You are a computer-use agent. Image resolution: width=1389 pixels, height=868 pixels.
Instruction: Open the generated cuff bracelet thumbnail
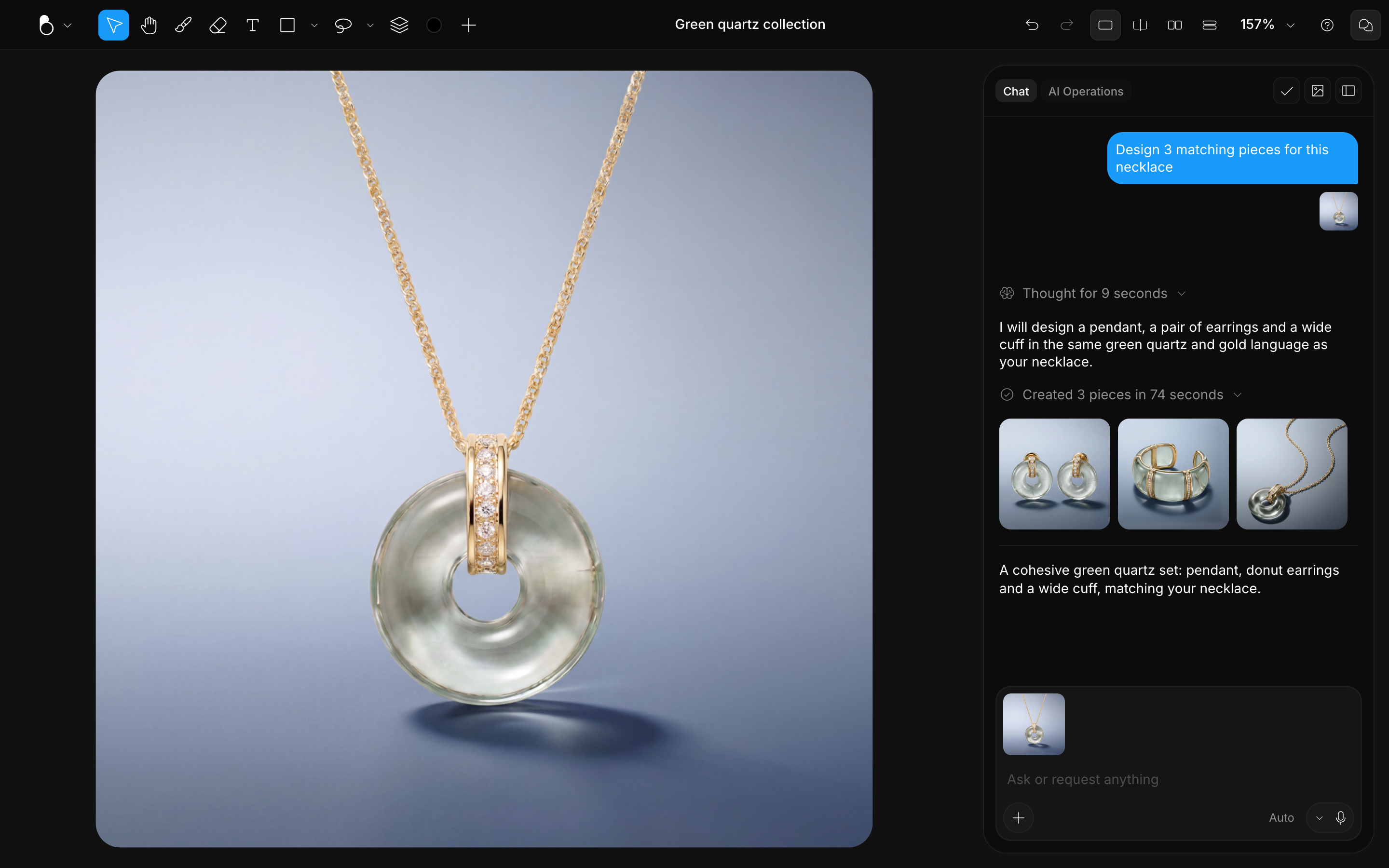click(x=1172, y=474)
